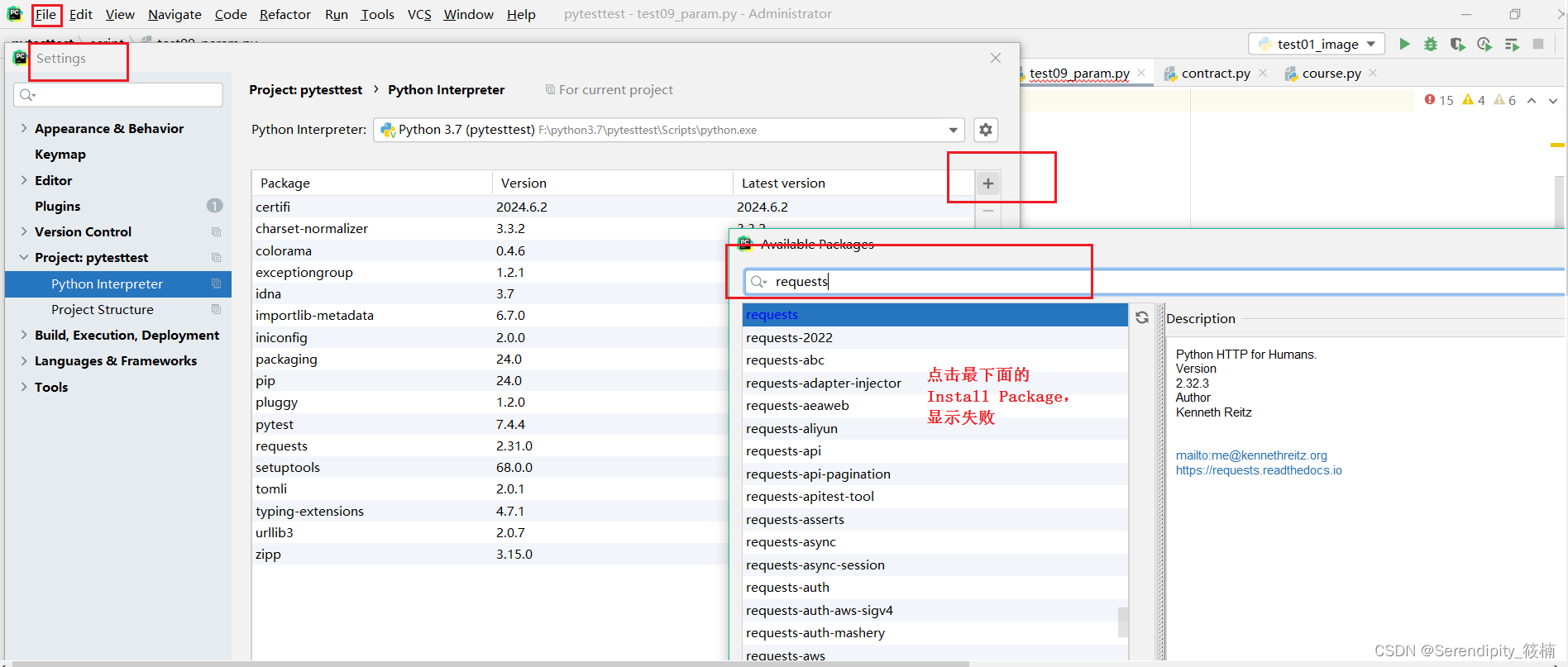Select Project Structure settings item
Screen dimensions: 1568x667
[x=103, y=310]
